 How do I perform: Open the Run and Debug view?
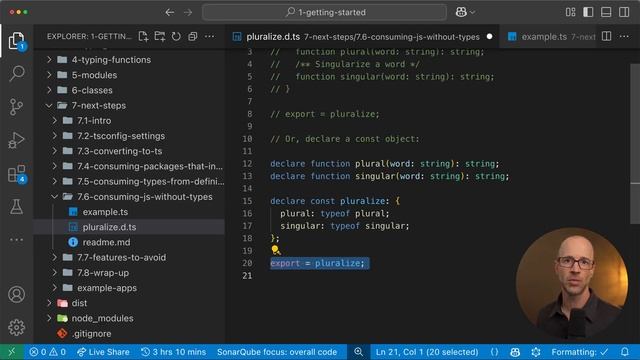pyautogui.click(x=16, y=140)
